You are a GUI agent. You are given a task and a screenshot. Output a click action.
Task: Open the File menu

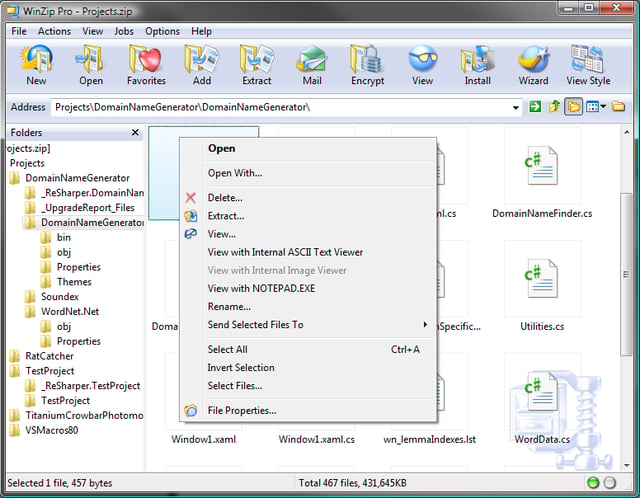pyautogui.click(x=19, y=31)
